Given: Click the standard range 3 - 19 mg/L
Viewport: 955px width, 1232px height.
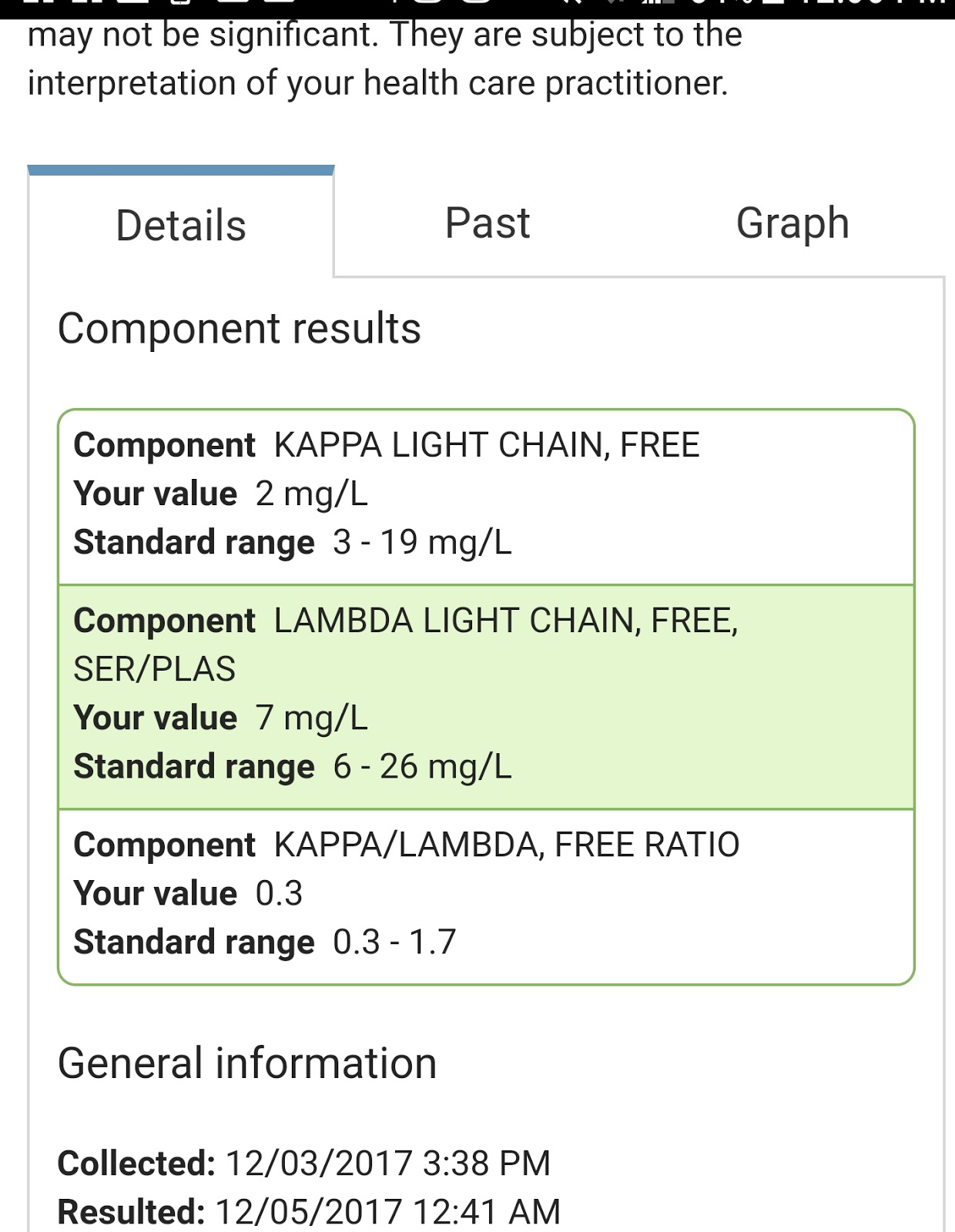Looking at the screenshot, I should tap(421, 542).
